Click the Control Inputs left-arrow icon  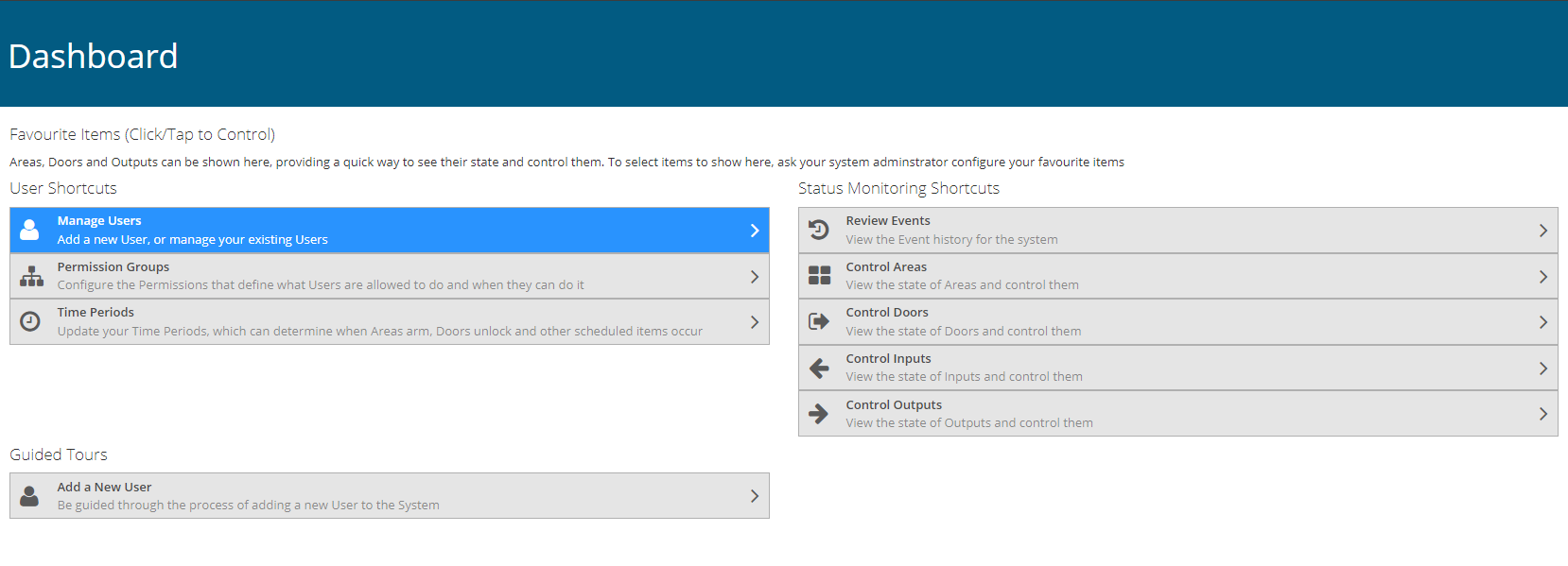coord(819,368)
